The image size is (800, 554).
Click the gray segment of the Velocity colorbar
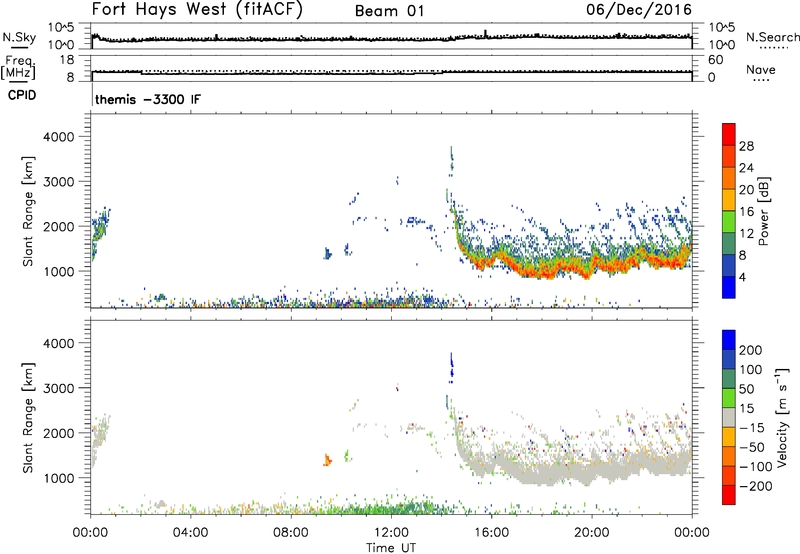click(x=729, y=417)
